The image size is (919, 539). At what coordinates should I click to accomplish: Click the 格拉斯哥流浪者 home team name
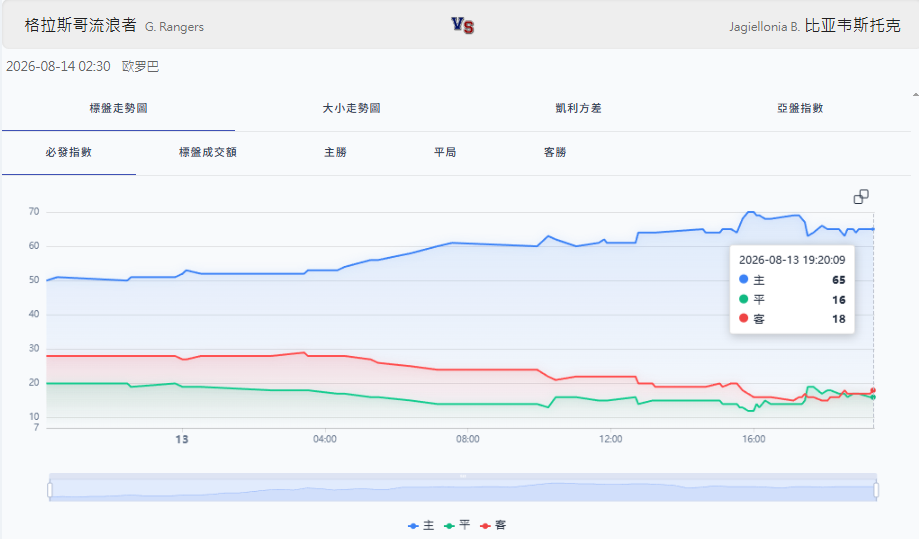80,25
